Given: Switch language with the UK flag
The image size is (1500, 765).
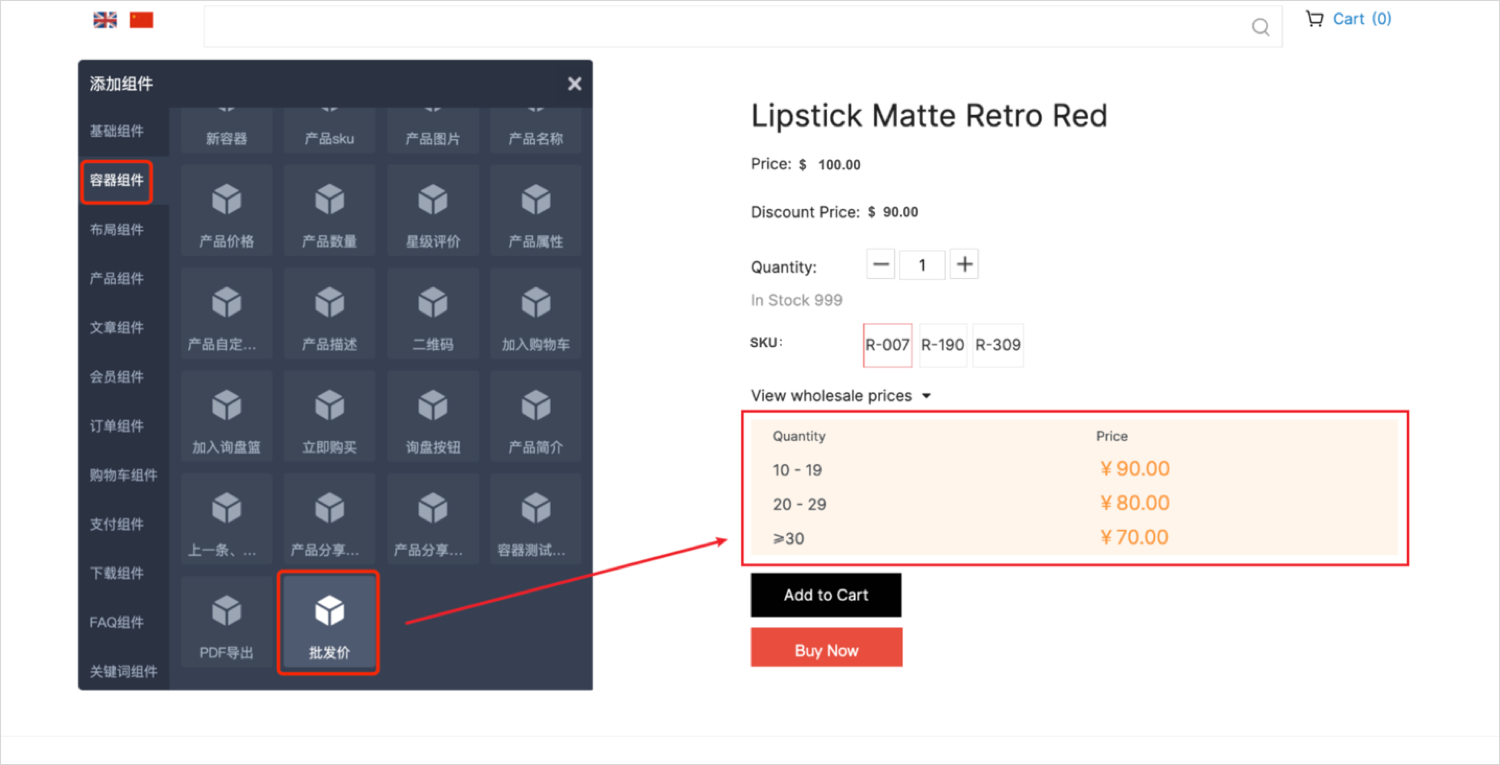Looking at the screenshot, I should tap(105, 20).
